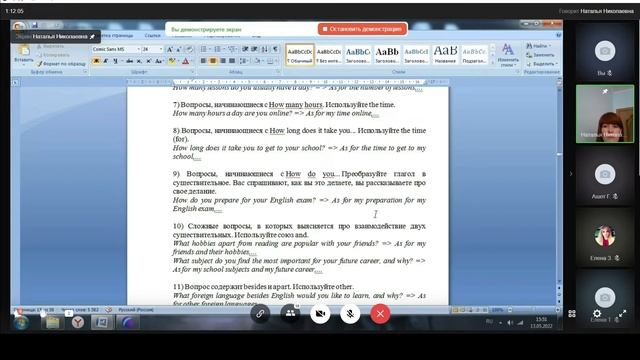The height and width of the screenshot is (360, 640).
Task: Align text left
Action: point(203,61)
